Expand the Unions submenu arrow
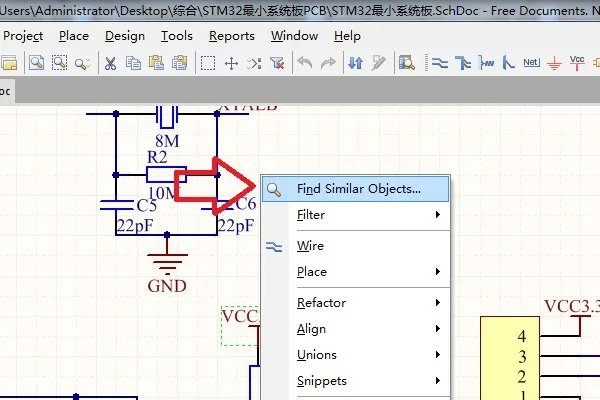Screen dimensions: 600x400 pos(438,355)
